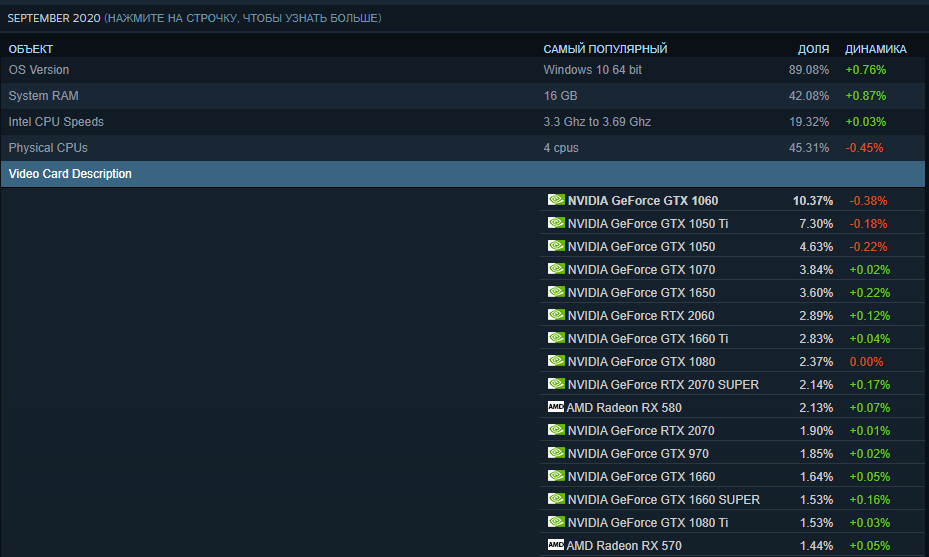Viewport: 929px width, 557px height.
Task: Click the -0.38% change of GTX 1060
Action: (869, 201)
